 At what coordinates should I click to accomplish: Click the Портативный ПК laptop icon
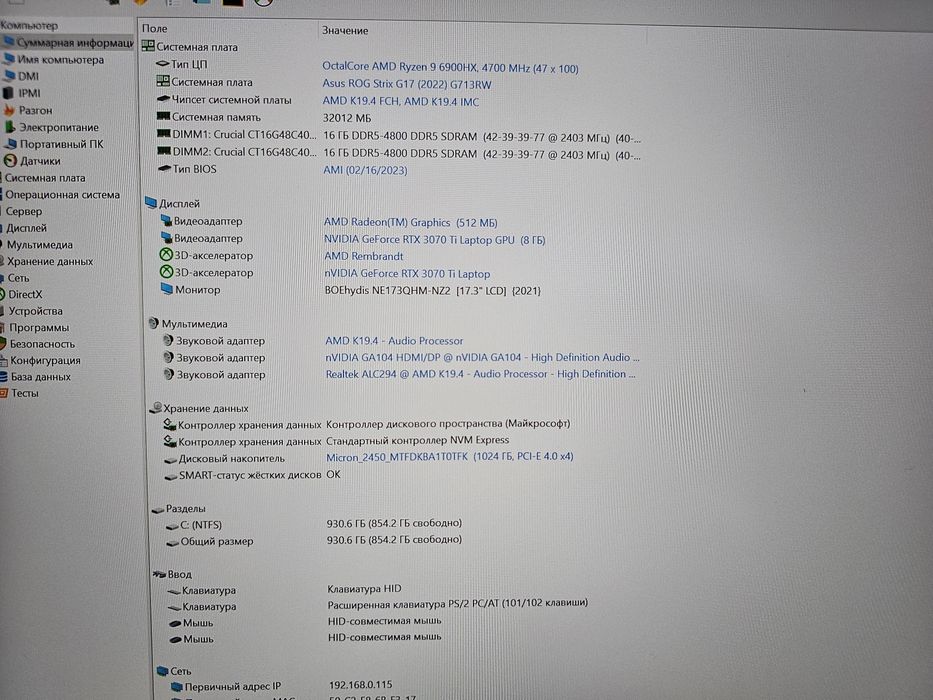point(11,143)
